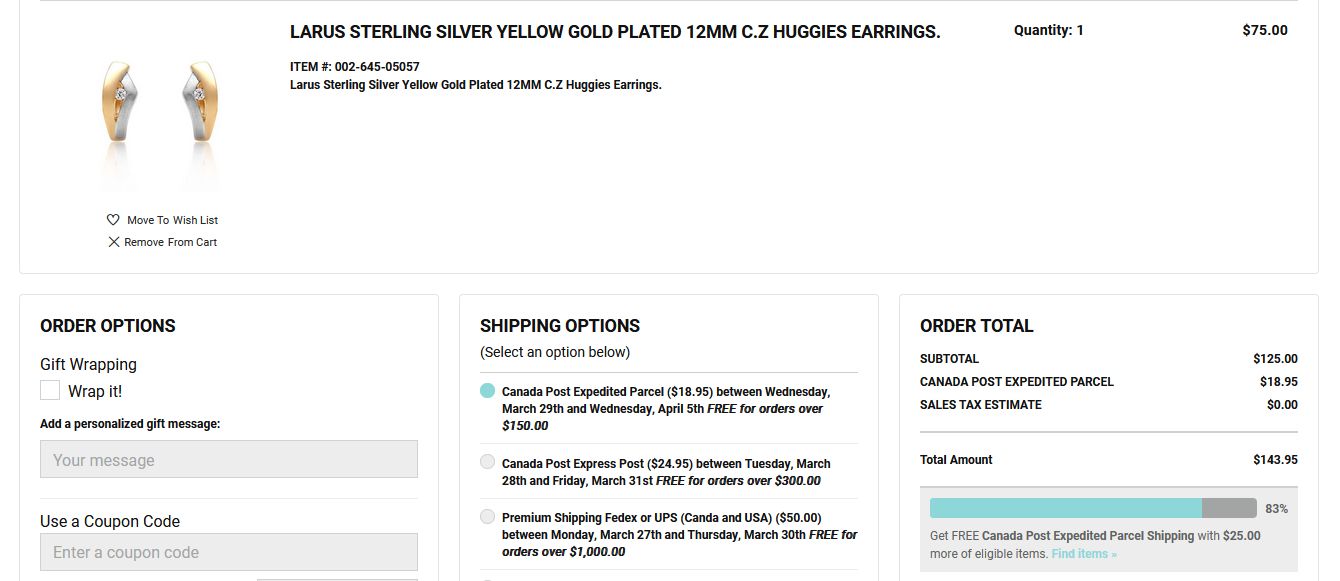
Task: Select Premium Shipping Fedex or UPS radio
Action: (487, 517)
